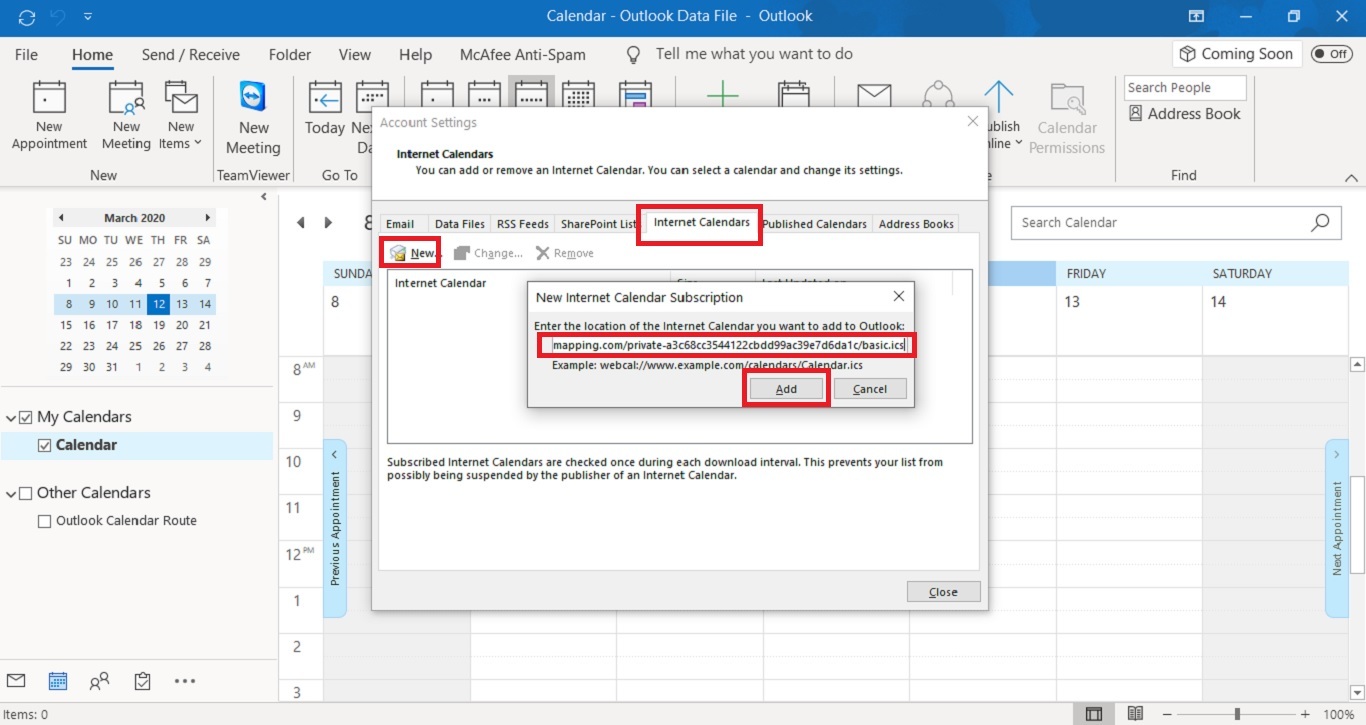The width and height of the screenshot is (1366, 725).
Task: Go to Today in the calendar
Action: tap(325, 110)
